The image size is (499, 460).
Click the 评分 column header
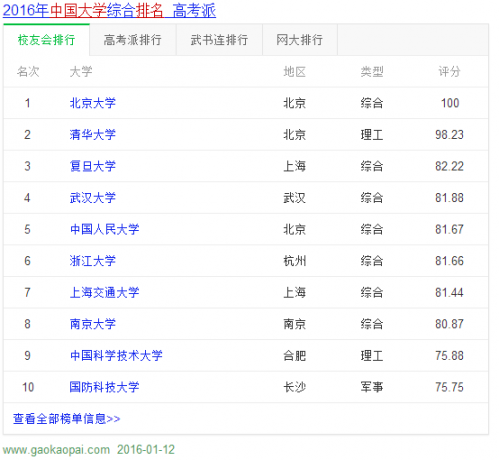[449, 72]
